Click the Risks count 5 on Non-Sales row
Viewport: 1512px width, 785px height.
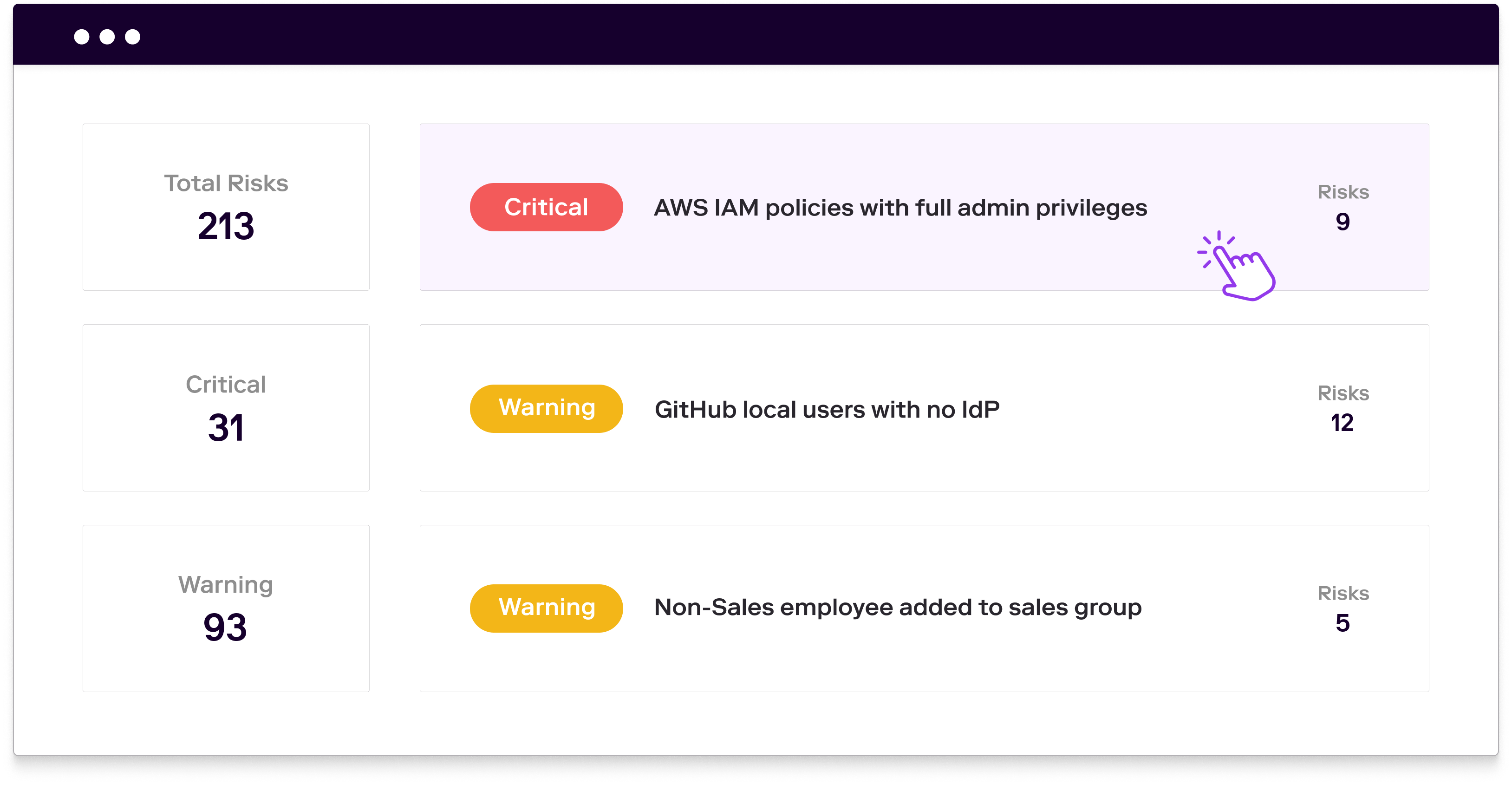[1343, 623]
